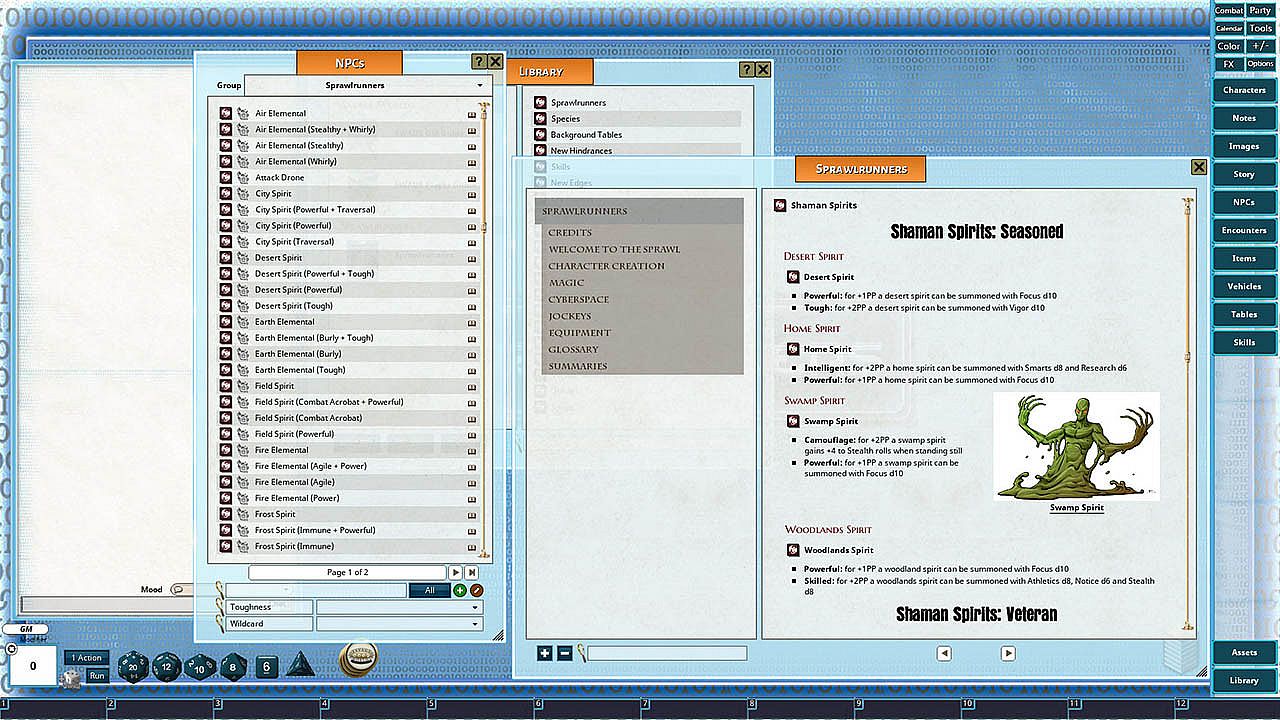Open the Woodlands Spirit reference link icon
Image resolution: width=1280 pixels, height=720 pixels.
pos(794,550)
